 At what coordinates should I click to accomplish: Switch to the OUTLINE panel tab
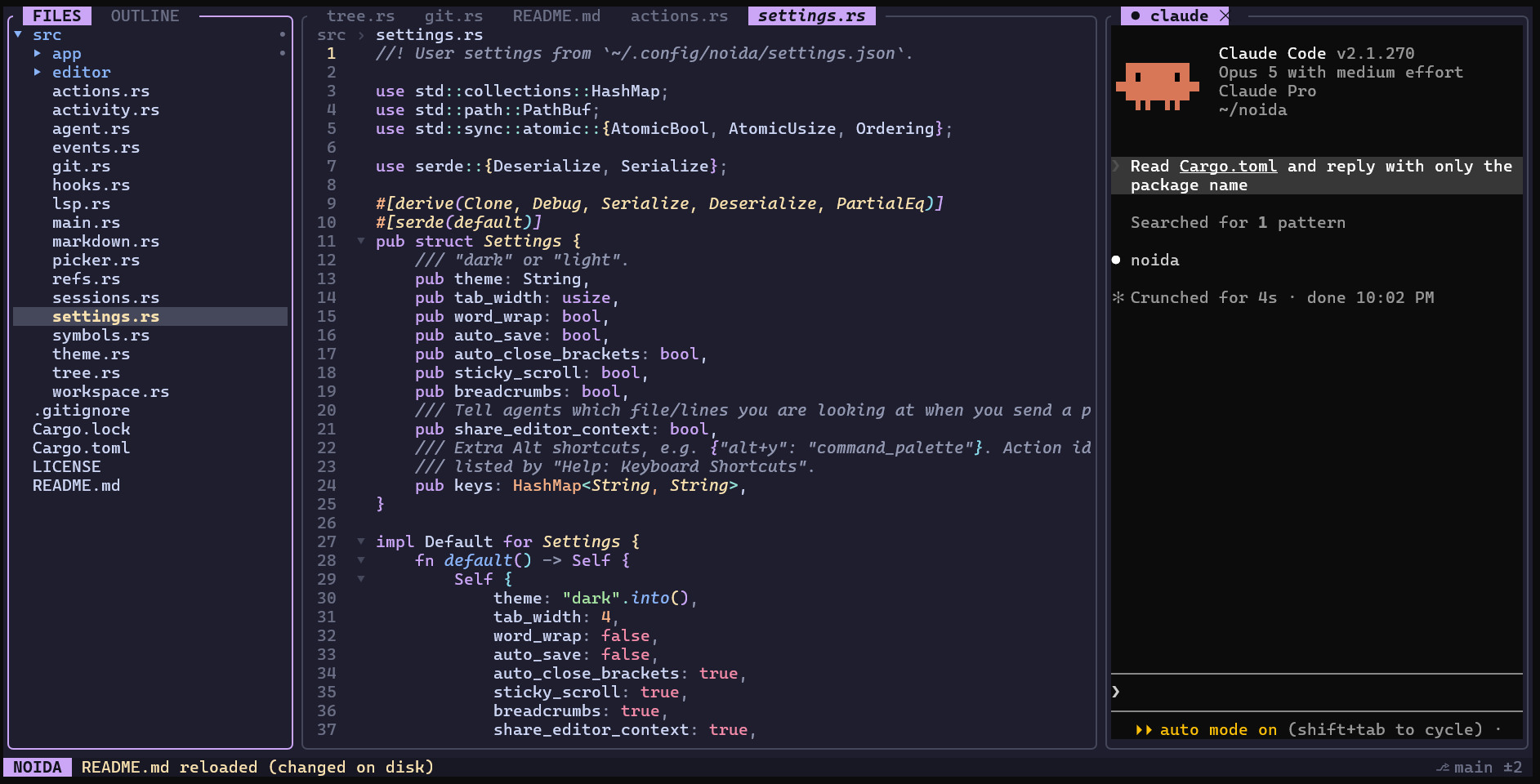pos(145,16)
